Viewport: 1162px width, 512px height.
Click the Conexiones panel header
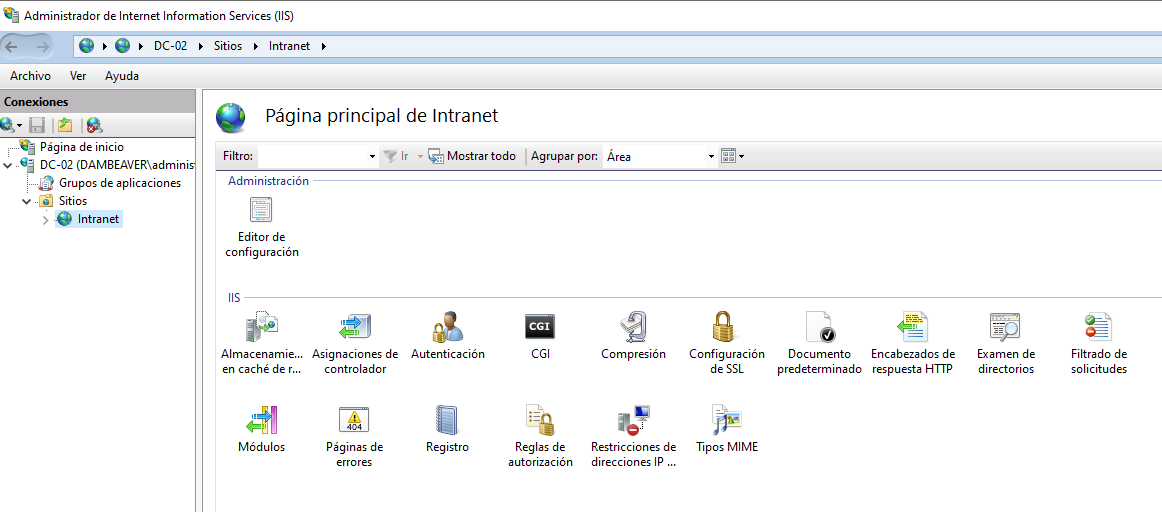tap(98, 102)
